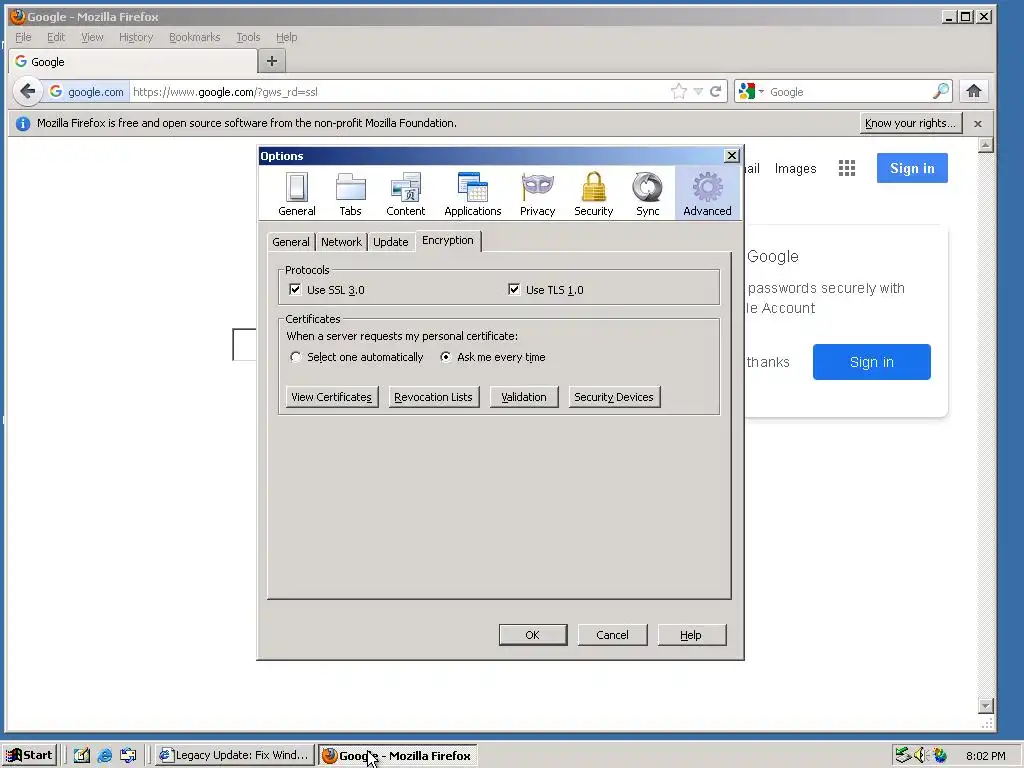This screenshot has width=1024, height=768.
Task: Open the Privacy mask category
Action: [537, 193]
